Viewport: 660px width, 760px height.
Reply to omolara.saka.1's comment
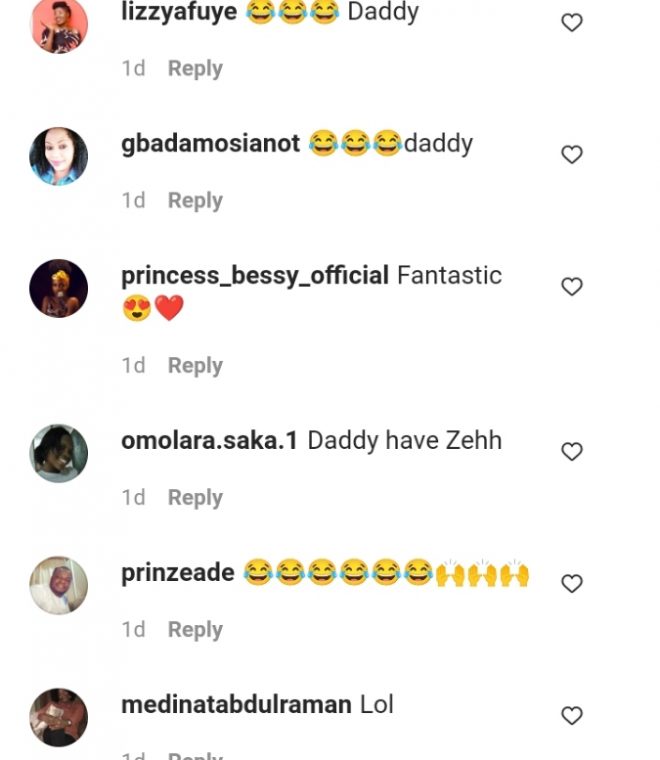click(x=195, y=498)
